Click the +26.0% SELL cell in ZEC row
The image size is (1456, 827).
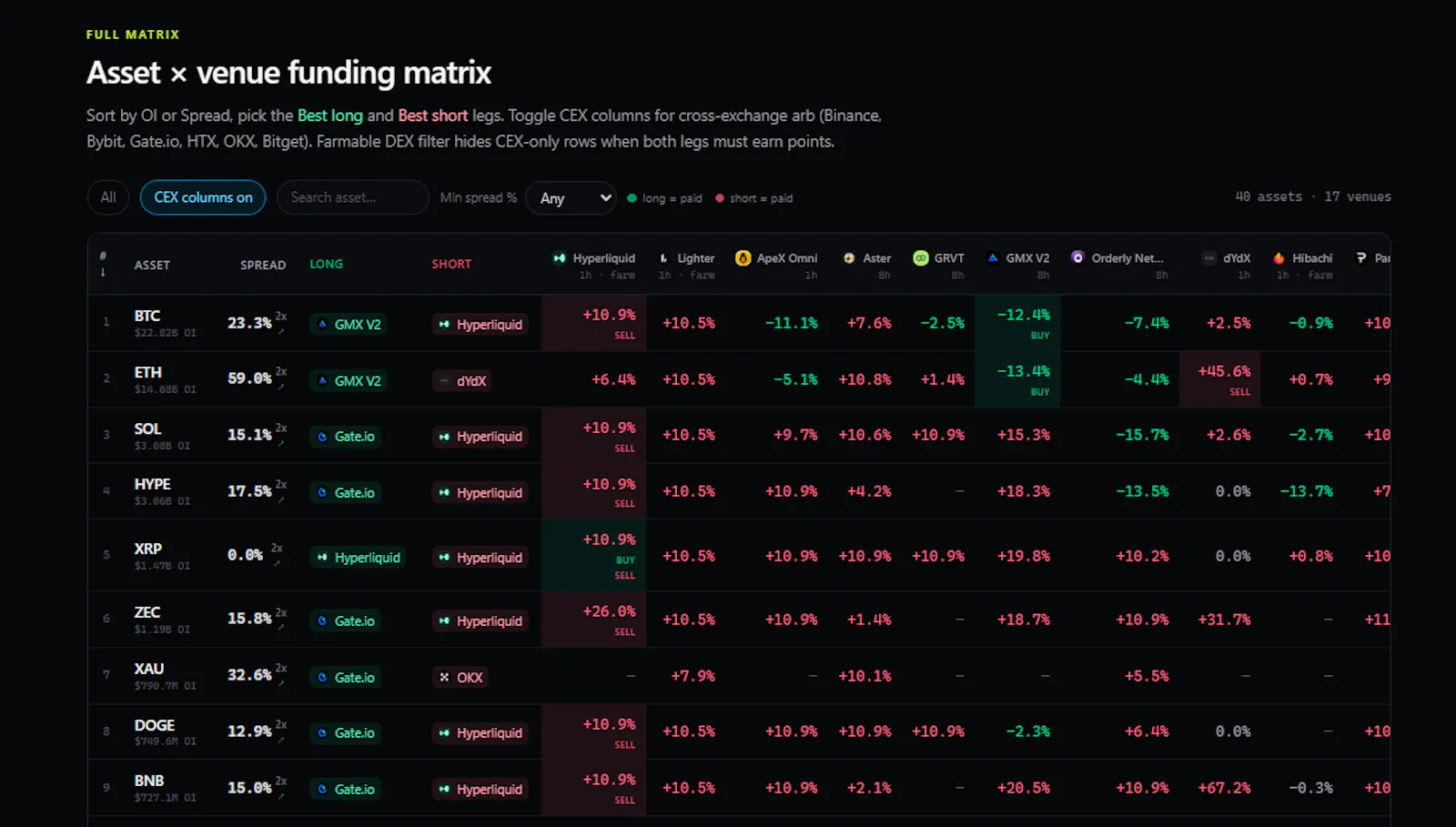(x=594, y=620)
